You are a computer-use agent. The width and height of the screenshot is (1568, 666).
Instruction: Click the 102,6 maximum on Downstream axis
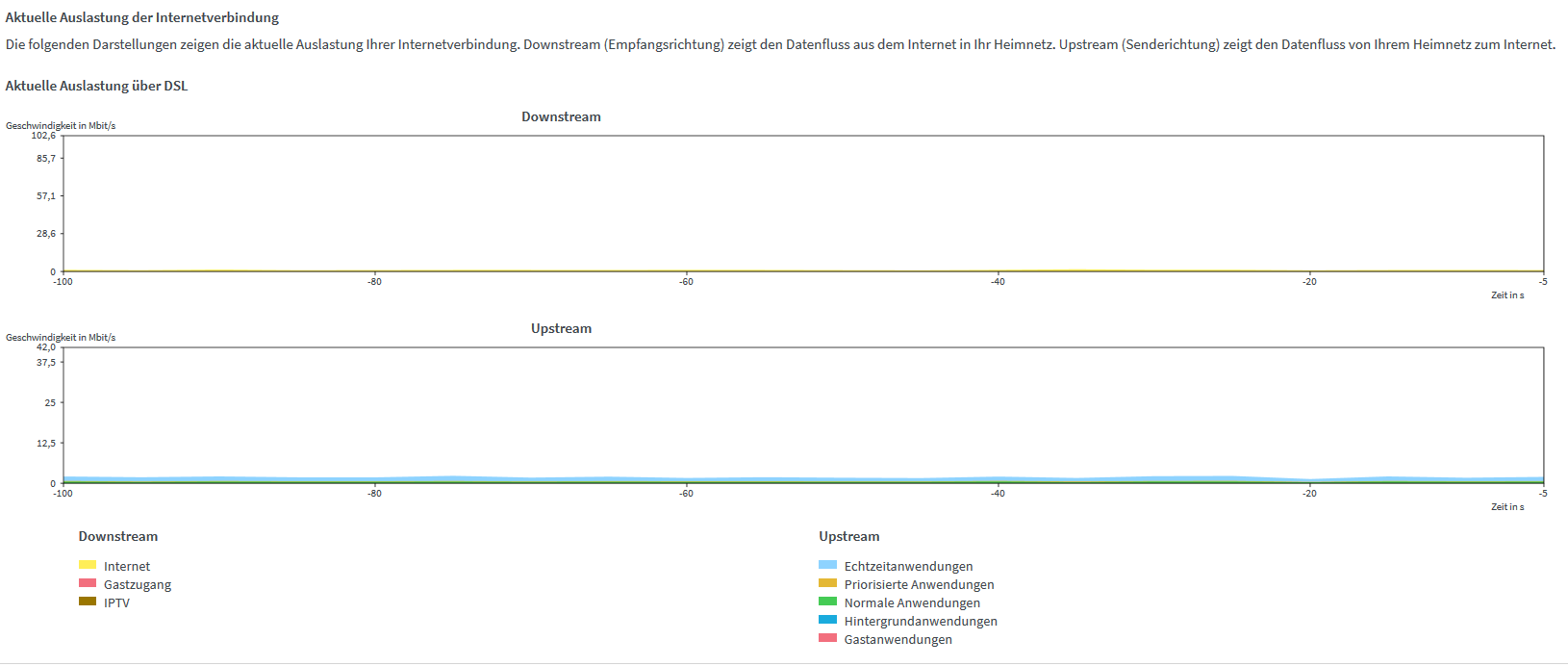pos(43,136)
